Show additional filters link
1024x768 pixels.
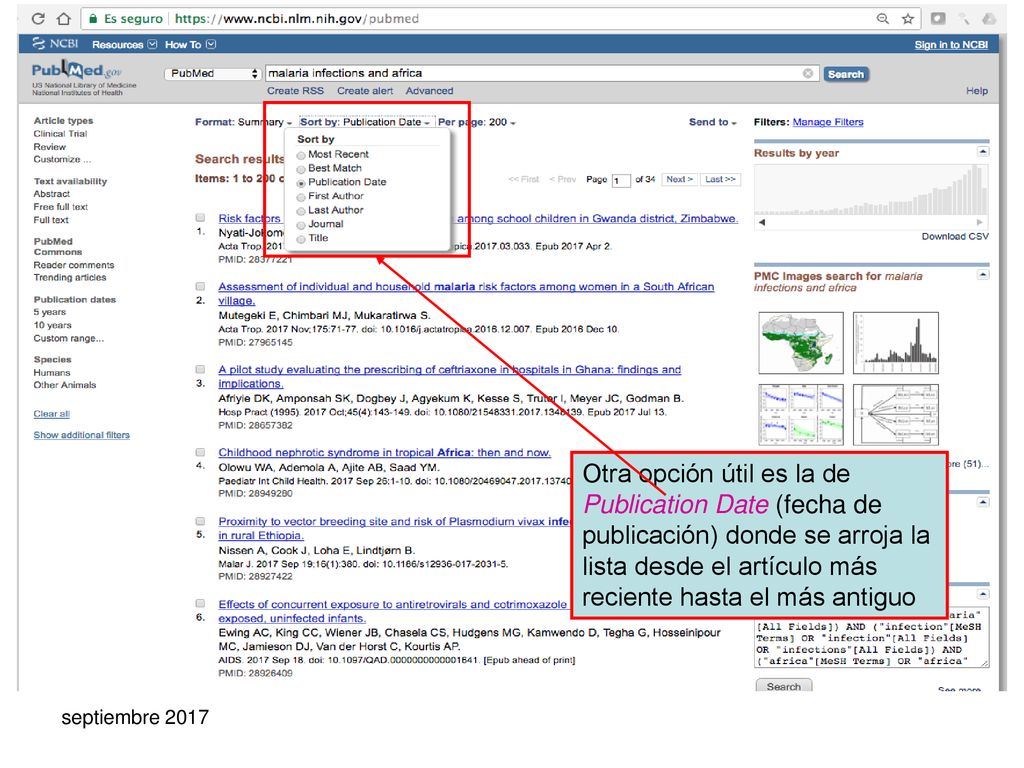pyautogui.click(x=82, y=435)
